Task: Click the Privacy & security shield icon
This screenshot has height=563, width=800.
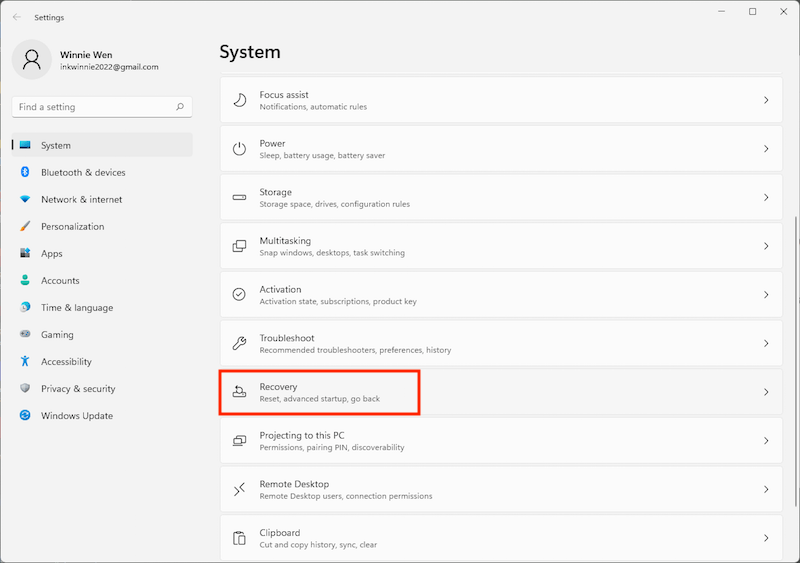Action: 25,388
